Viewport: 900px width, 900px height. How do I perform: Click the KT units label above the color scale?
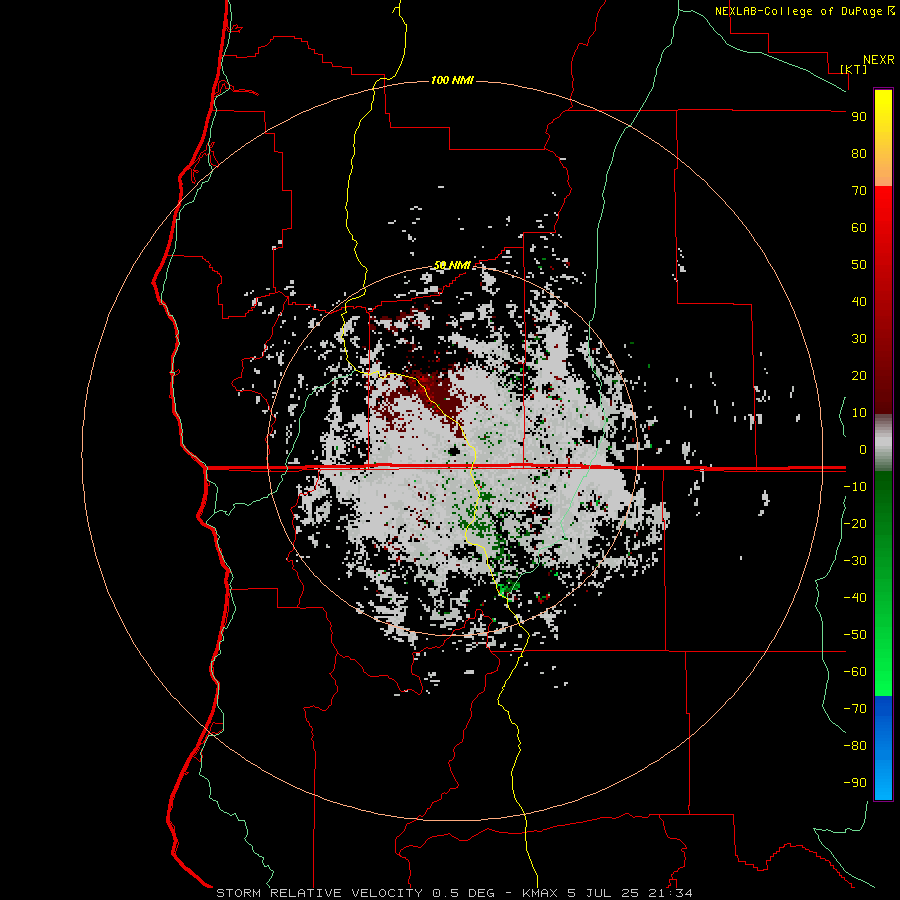point(854,69)
